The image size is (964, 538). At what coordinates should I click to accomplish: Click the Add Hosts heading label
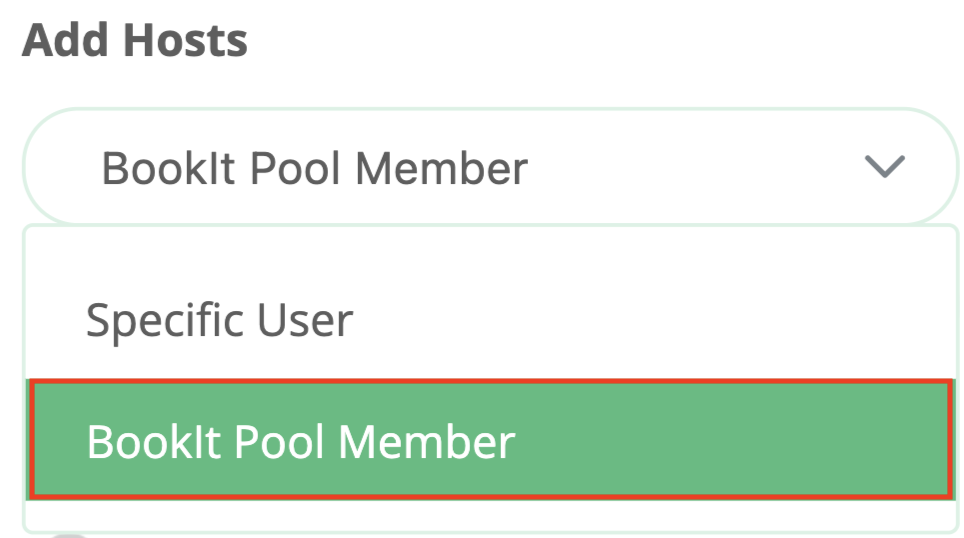click(135, 41)
